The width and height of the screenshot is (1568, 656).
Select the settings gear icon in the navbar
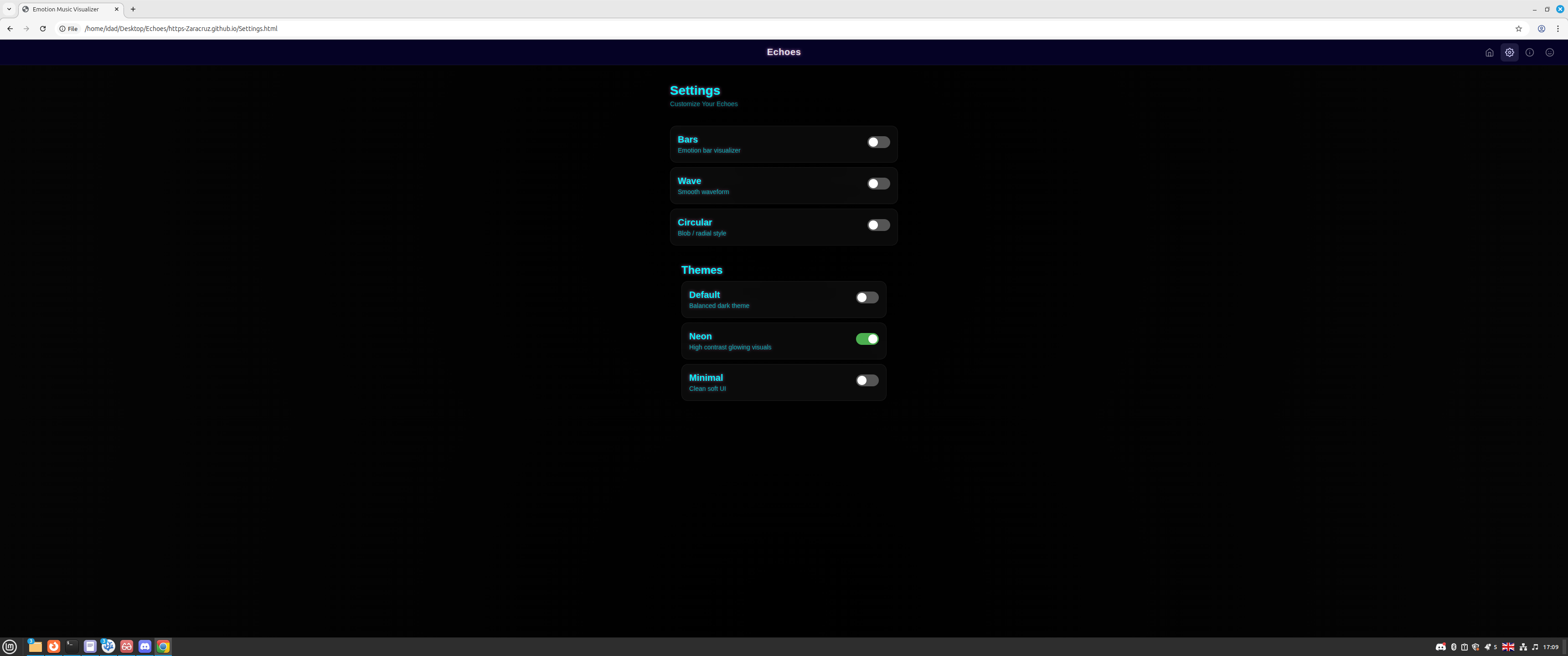tap(1510, 52)
